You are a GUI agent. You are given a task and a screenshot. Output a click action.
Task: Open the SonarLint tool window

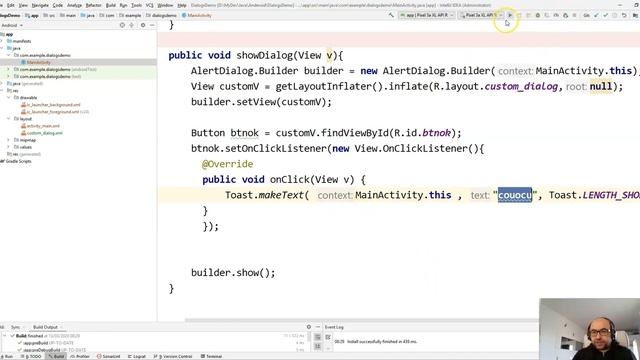coord(109,356)
